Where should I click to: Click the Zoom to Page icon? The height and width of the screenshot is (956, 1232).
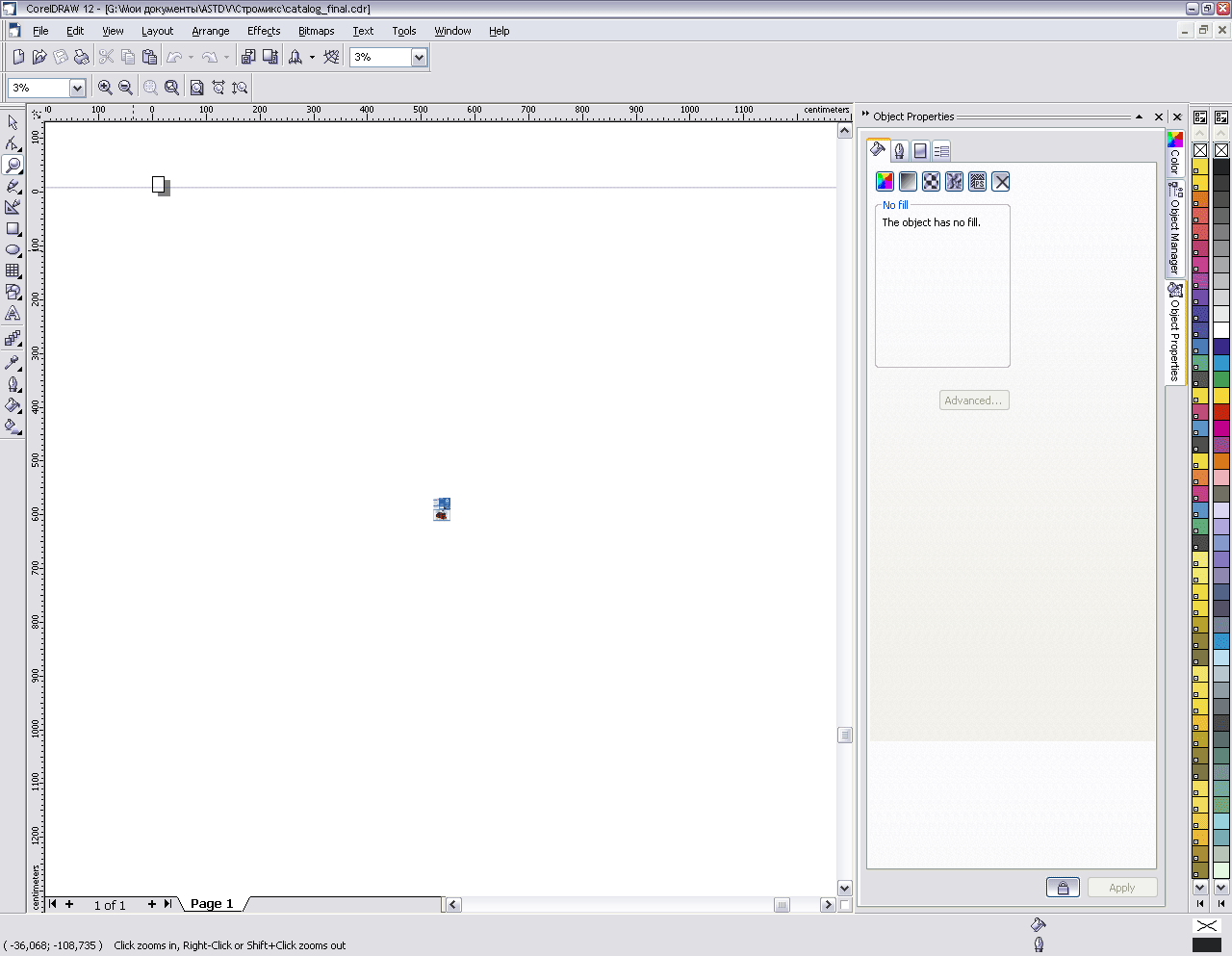(x=196, y=88)
